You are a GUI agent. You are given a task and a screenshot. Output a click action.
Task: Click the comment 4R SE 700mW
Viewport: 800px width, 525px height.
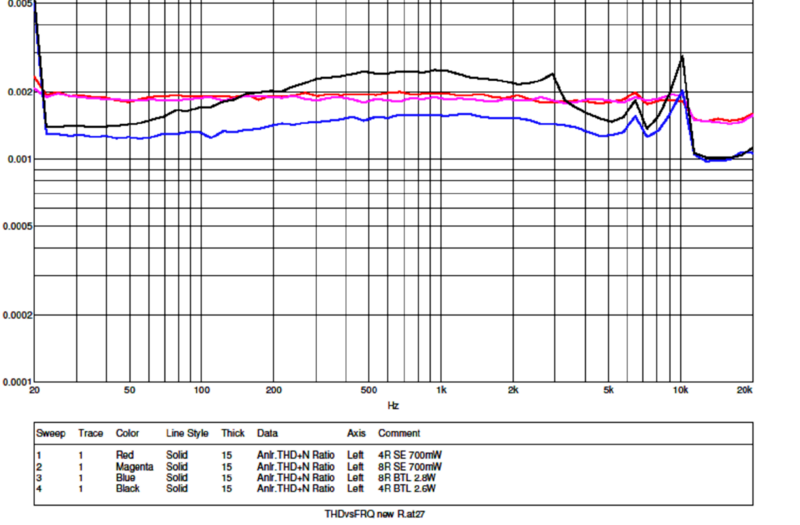coord(410,455)
